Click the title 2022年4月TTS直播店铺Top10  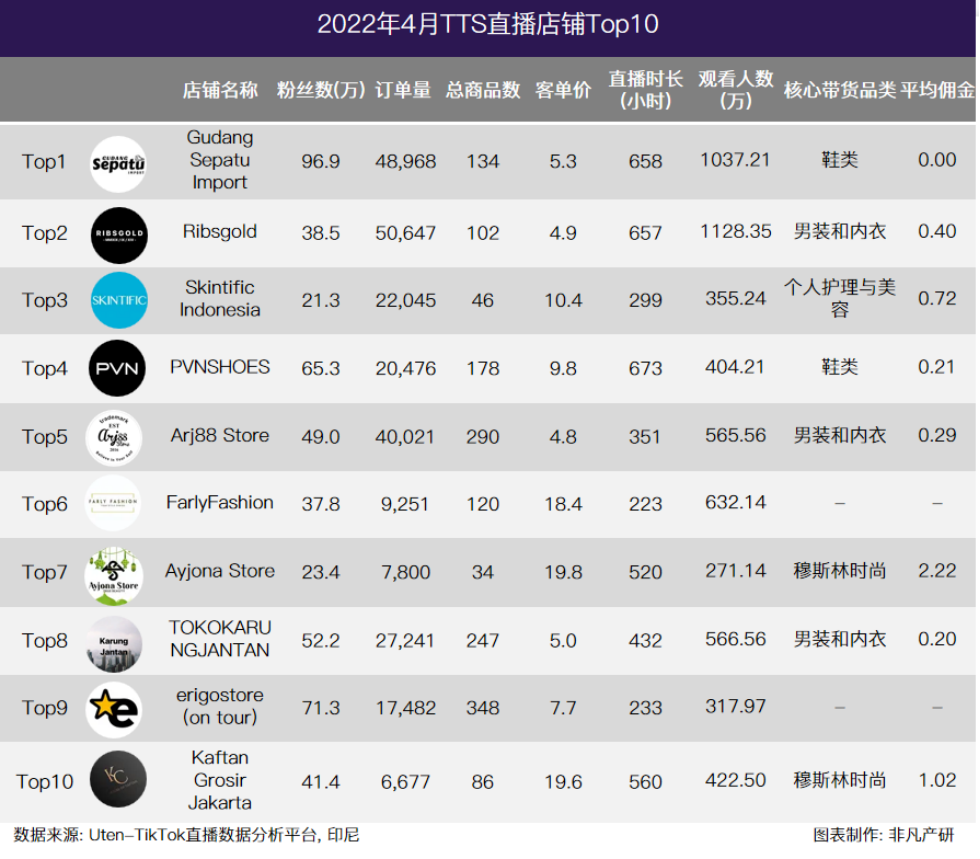(x=488, y=24)
